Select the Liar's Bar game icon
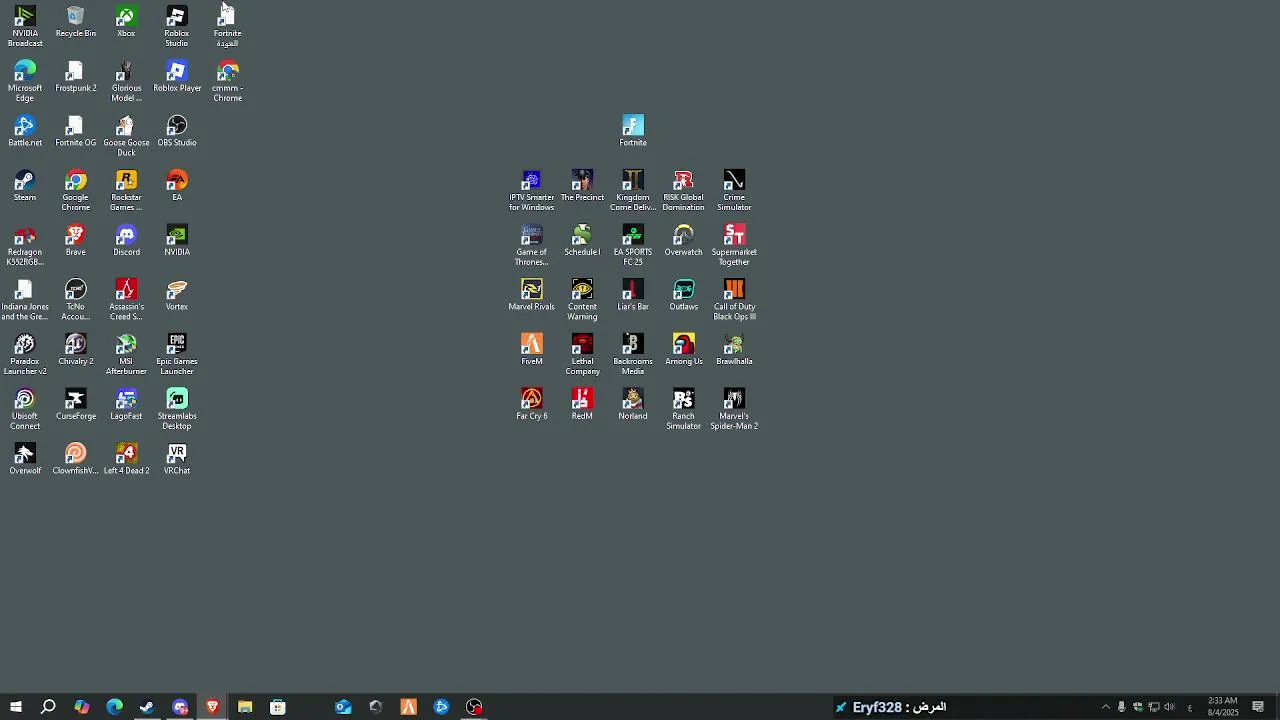The height and width of the screenshot is (720, 1280). [633, 295]
